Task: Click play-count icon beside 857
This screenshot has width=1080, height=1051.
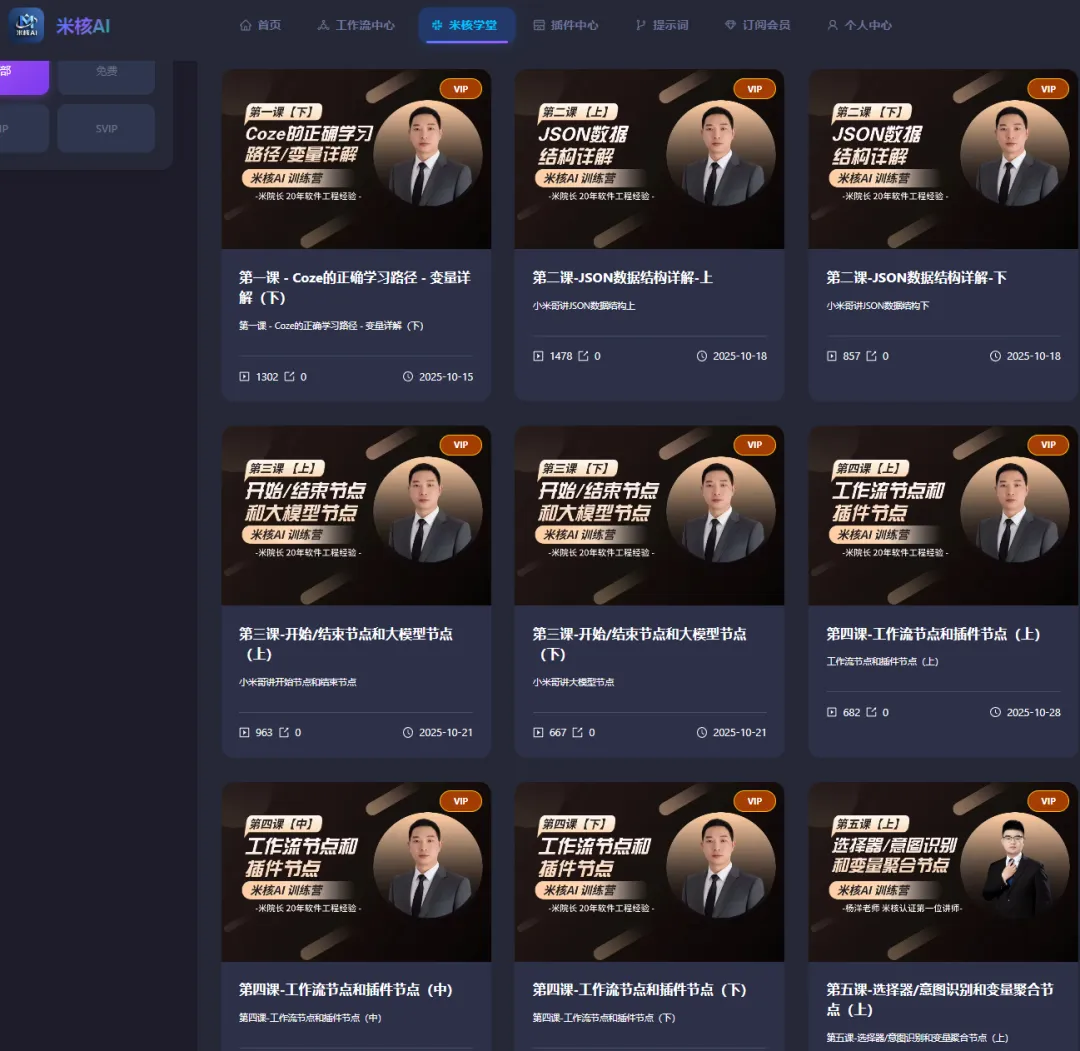Action: point(831,356)
